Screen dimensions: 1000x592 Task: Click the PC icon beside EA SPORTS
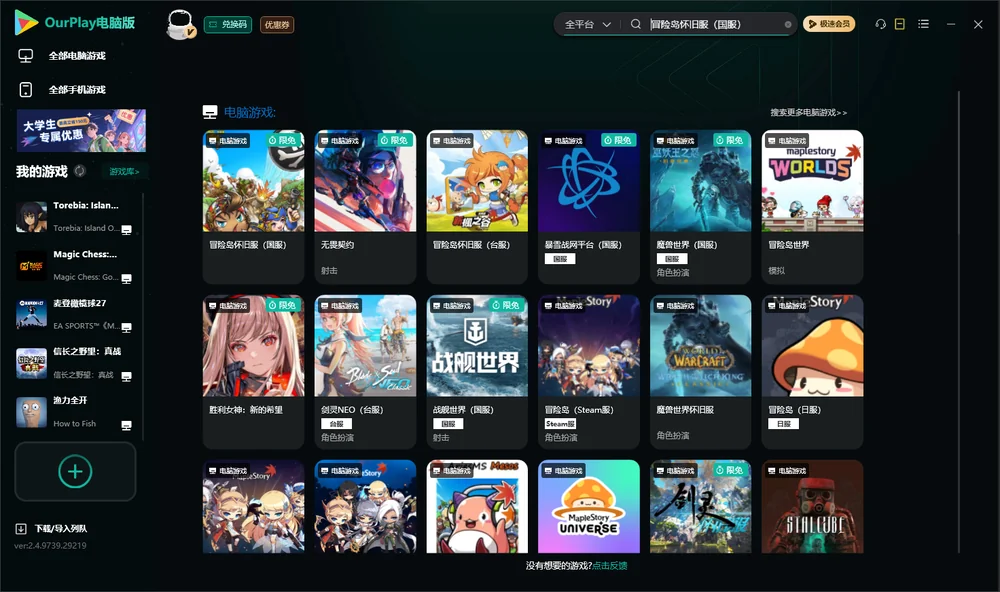tap(126, 328)
